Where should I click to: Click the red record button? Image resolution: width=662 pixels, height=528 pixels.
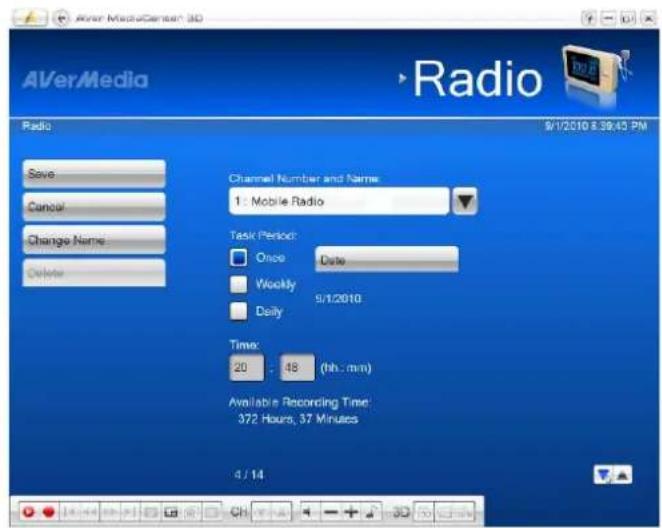coord(49,512)
